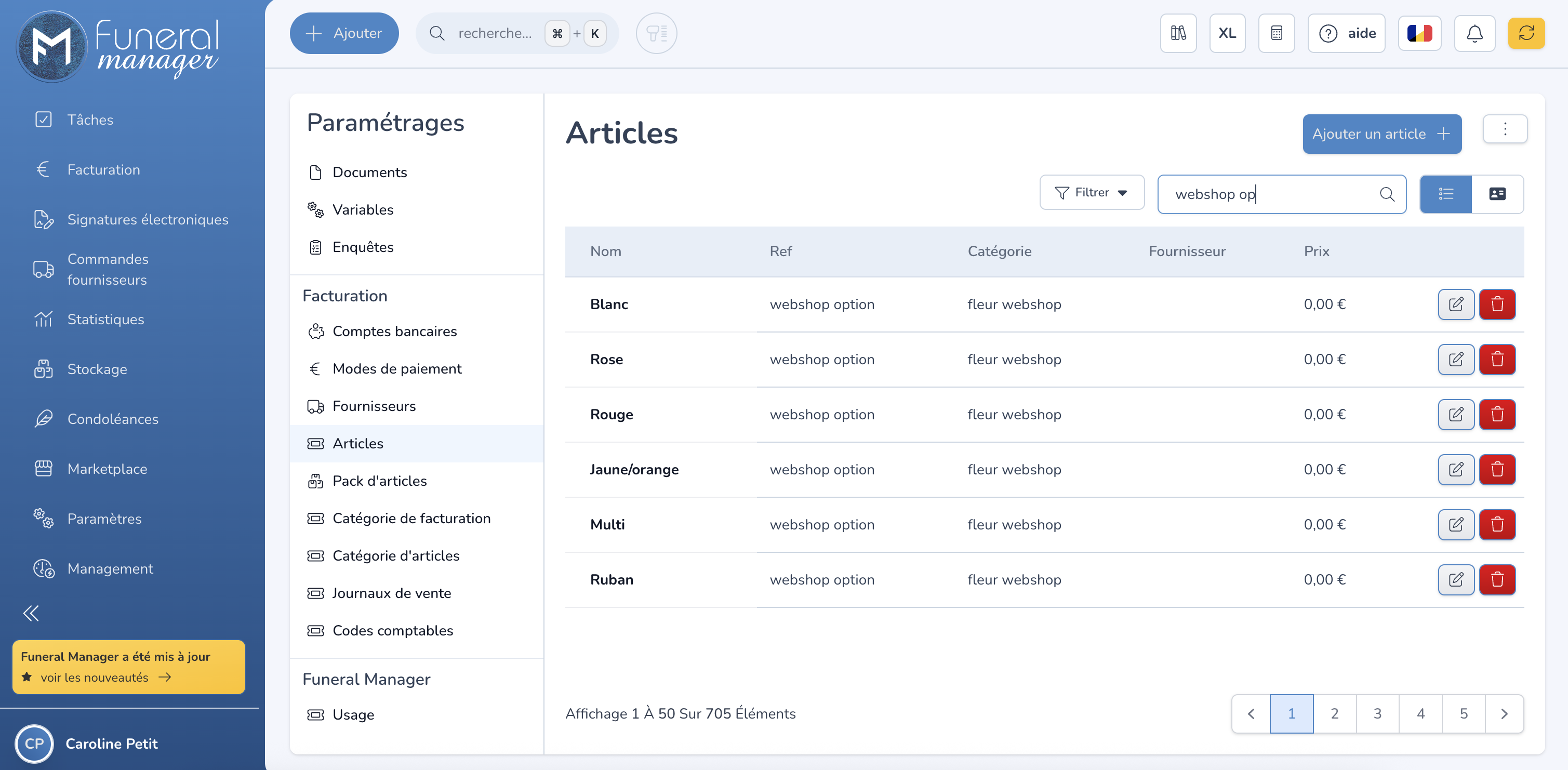
Task: Switch to list view toggle
Action: (1446, 194)
